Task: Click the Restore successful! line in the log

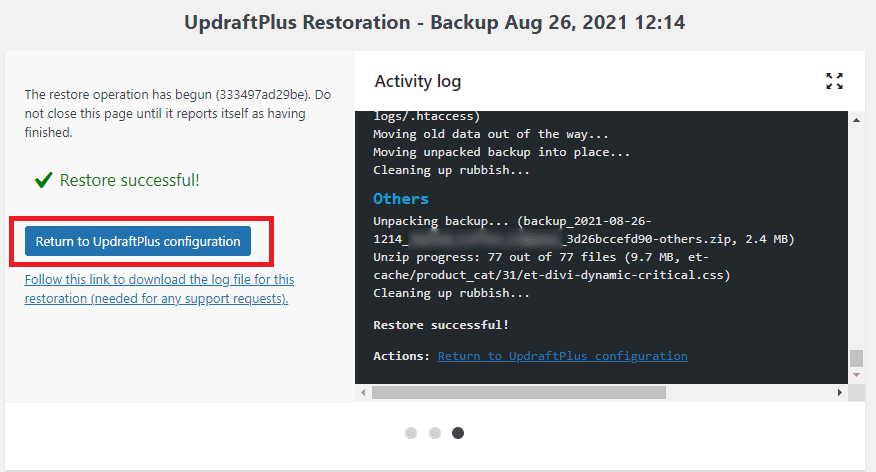Action: pos(441,325)
